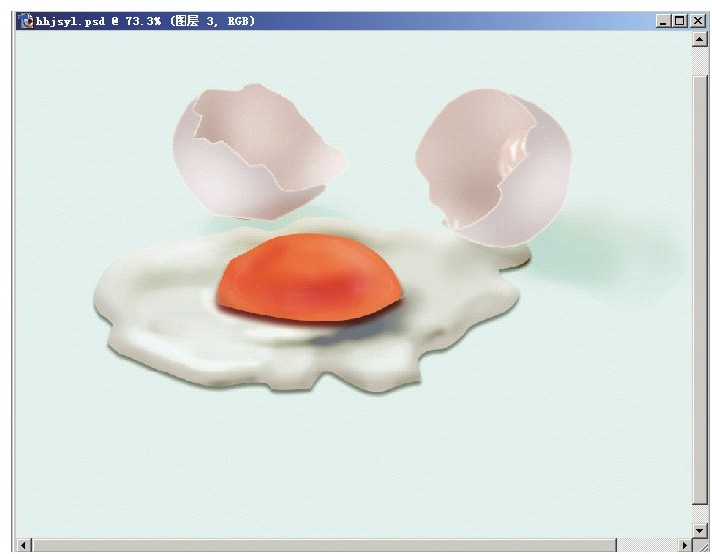This screenshot has width=712, height=554.
Task: Click the right broken eggshell in canvas
Action: point(494,167)
